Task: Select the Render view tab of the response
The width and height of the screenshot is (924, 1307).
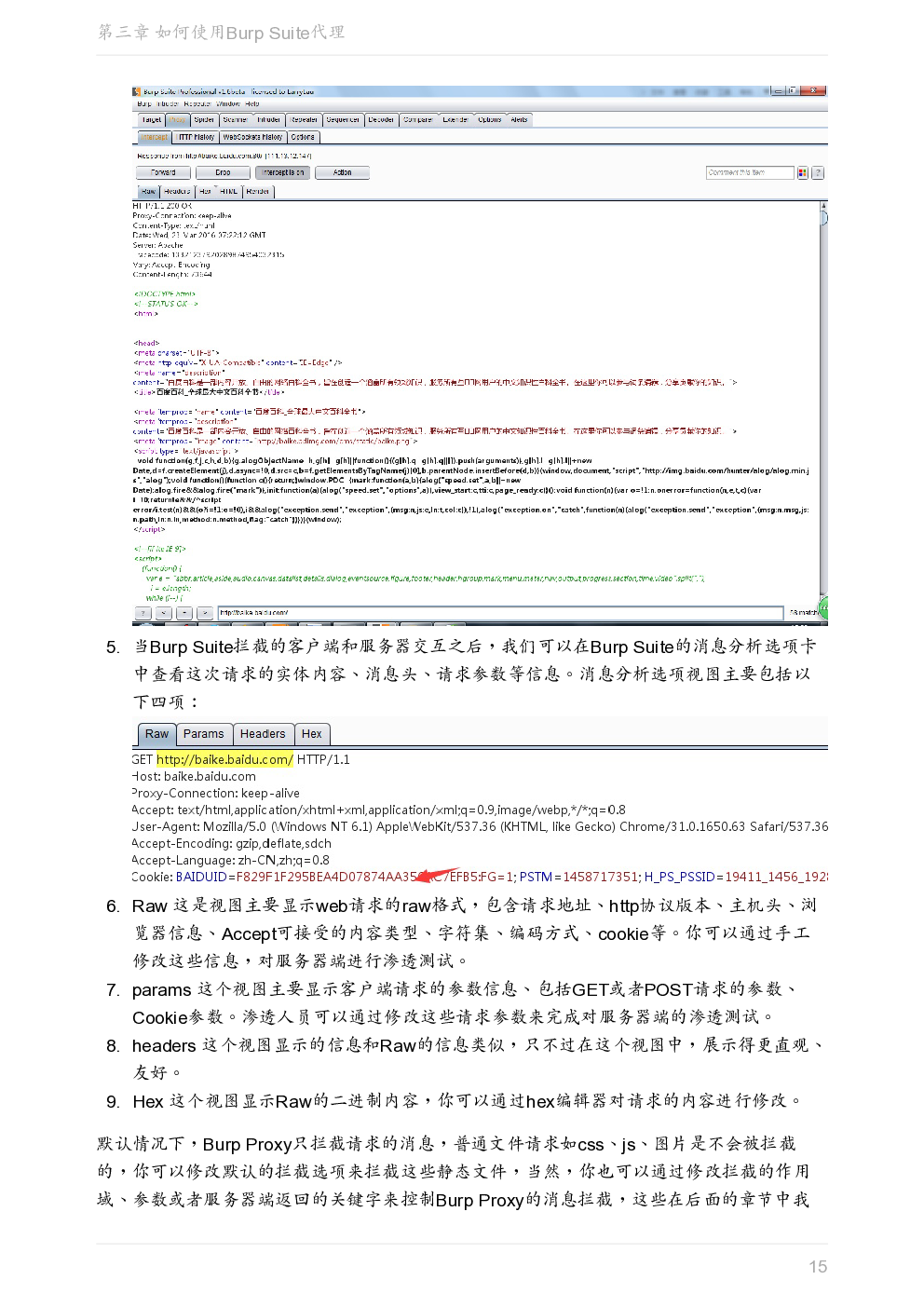Action: click(x=258, y=192)
